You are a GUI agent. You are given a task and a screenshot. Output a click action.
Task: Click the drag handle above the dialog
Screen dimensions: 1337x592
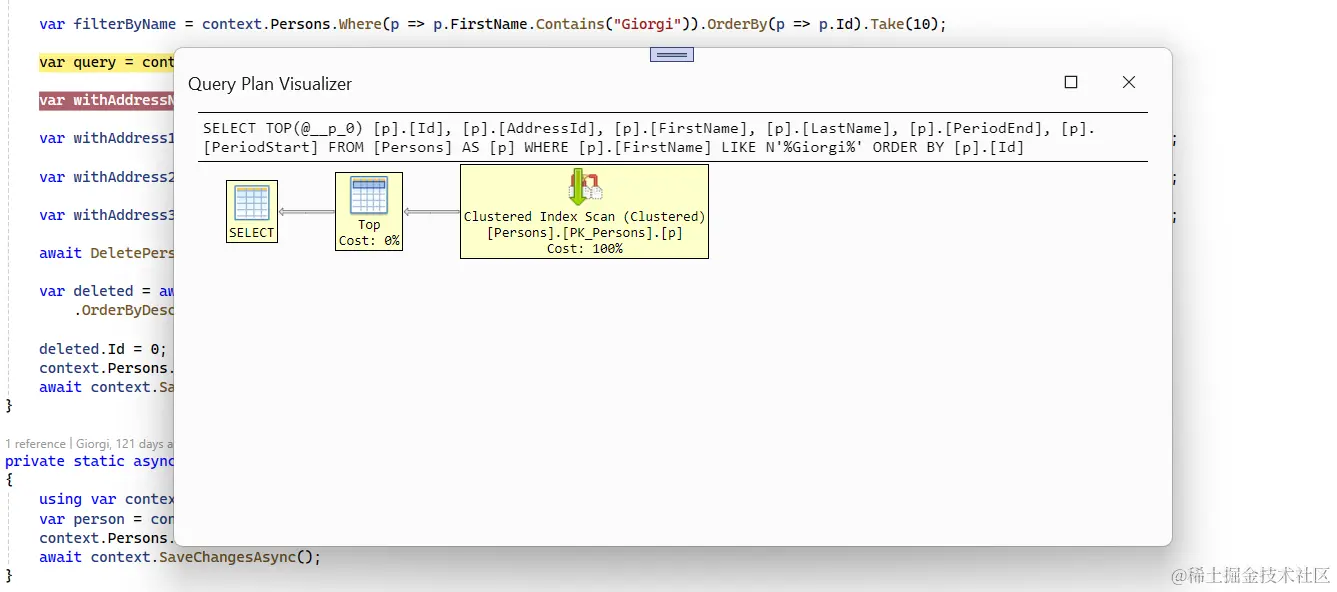click(671, 55)
